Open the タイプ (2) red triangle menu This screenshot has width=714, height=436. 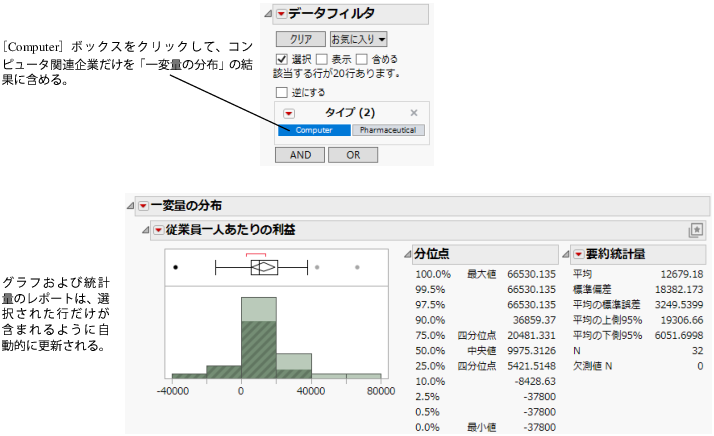click(x=289, y=113)
